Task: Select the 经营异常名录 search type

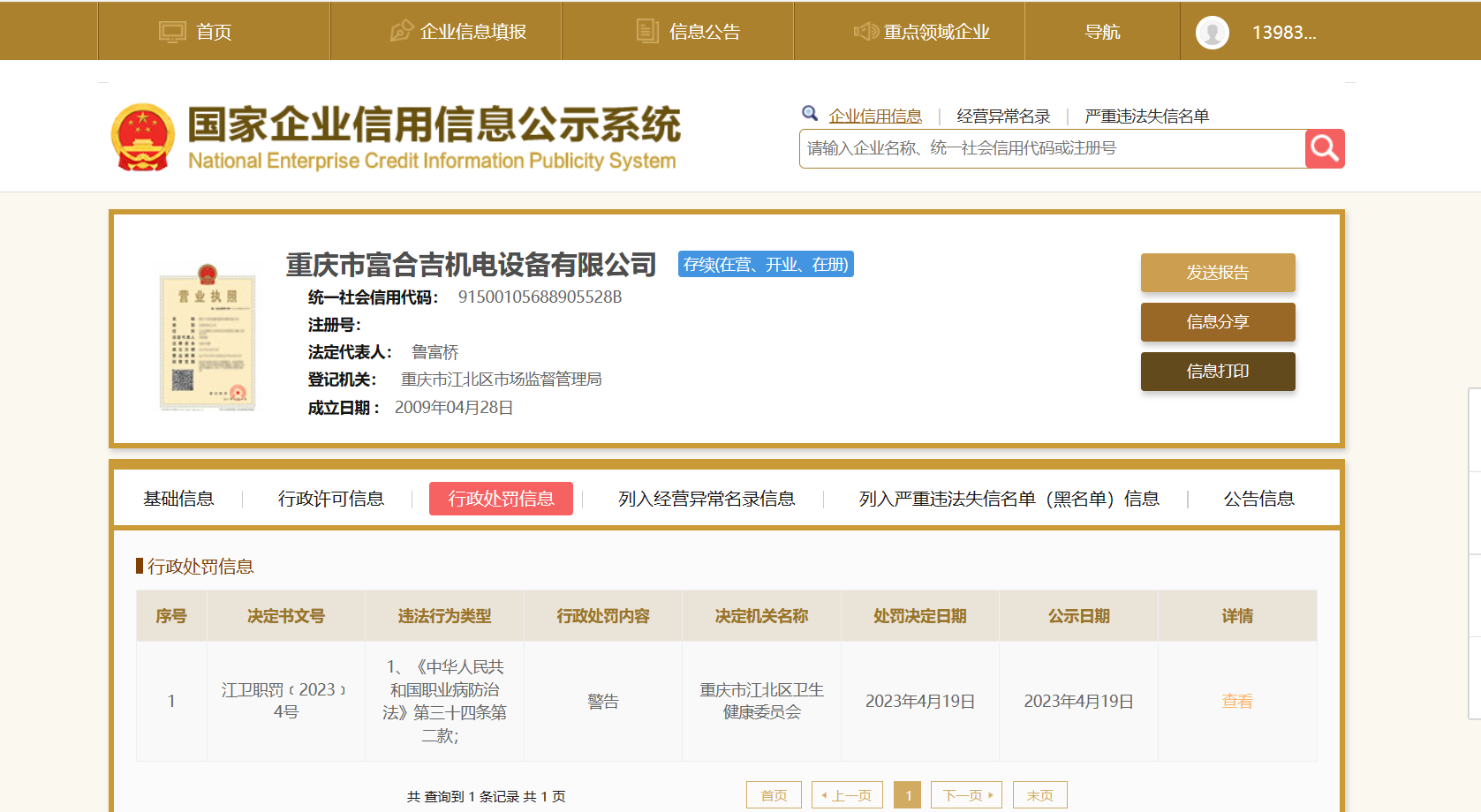Action: (1003, 116)
